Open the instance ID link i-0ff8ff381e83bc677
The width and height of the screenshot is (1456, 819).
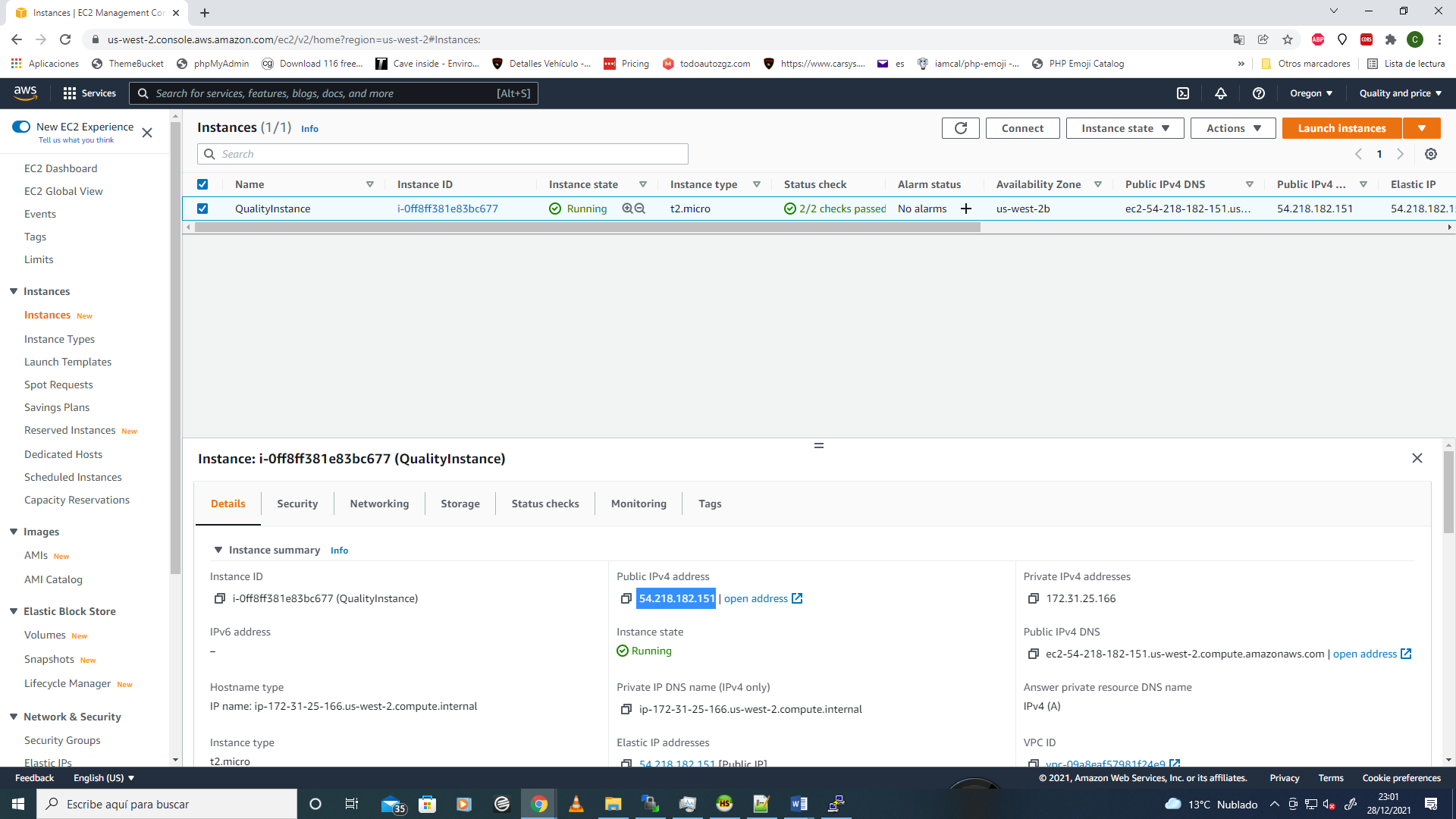(x=447, y=209)
